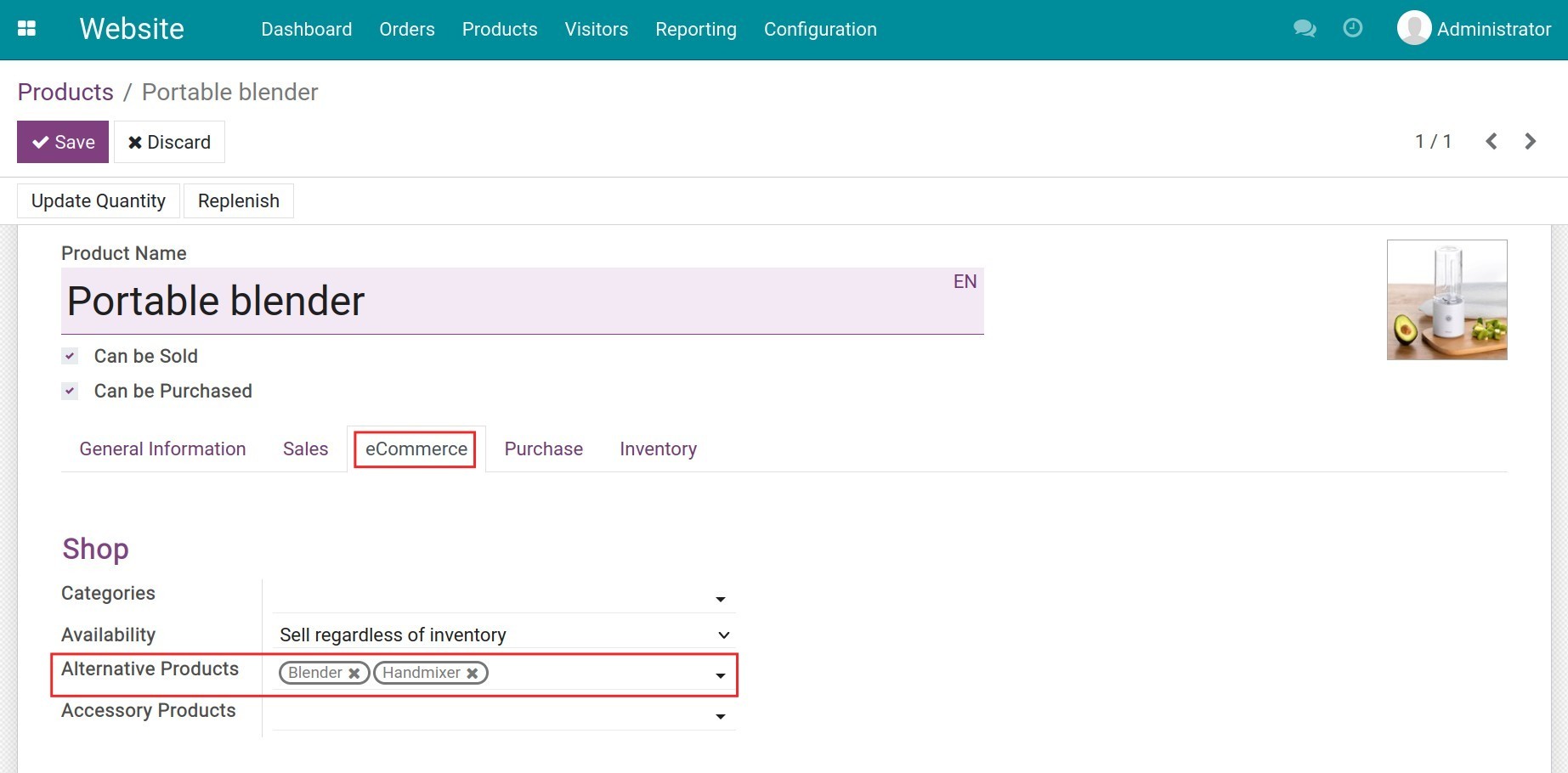
Task: Go to previous record arrow
Action: point(1491,142)
